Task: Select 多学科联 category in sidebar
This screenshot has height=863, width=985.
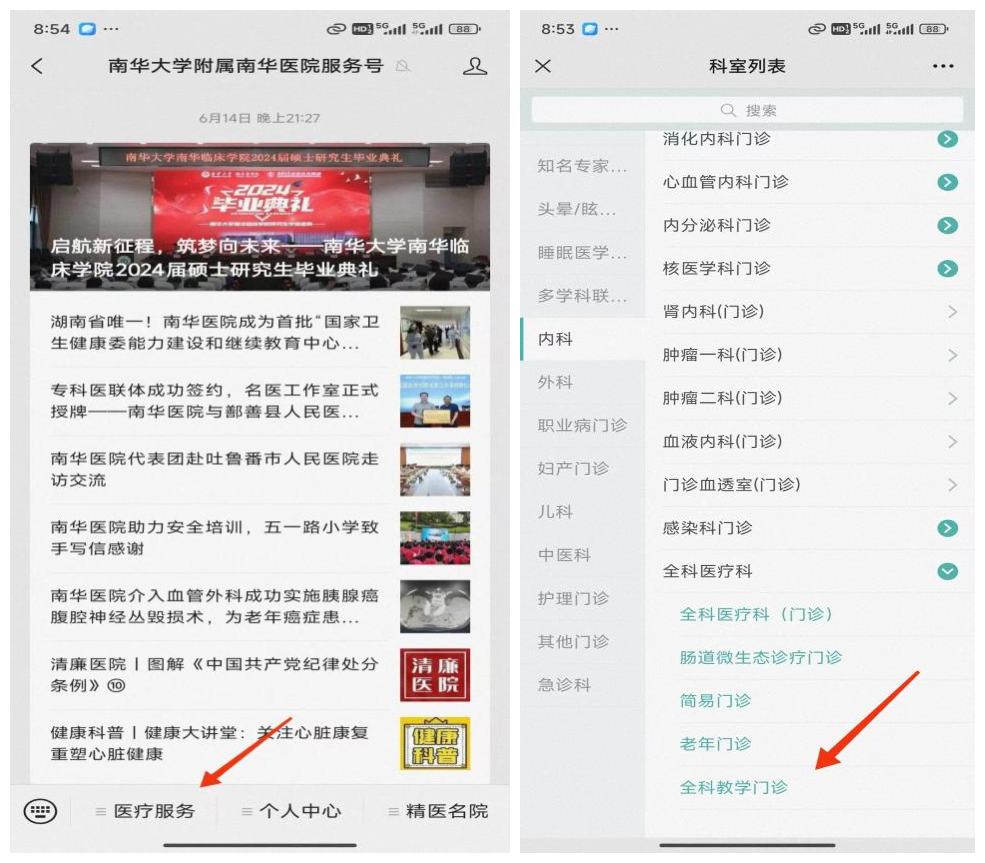Action: tap(582, 296)
